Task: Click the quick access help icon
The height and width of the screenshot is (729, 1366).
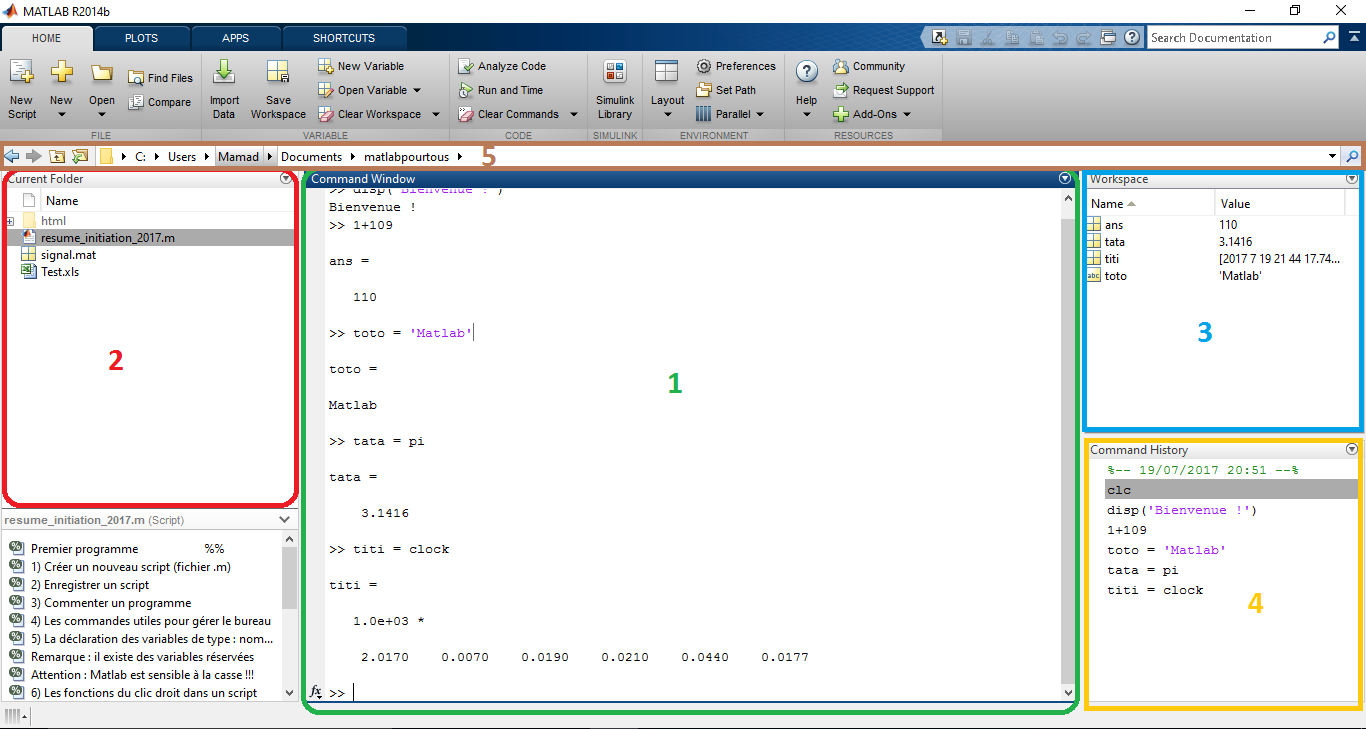Action: 1131,37
